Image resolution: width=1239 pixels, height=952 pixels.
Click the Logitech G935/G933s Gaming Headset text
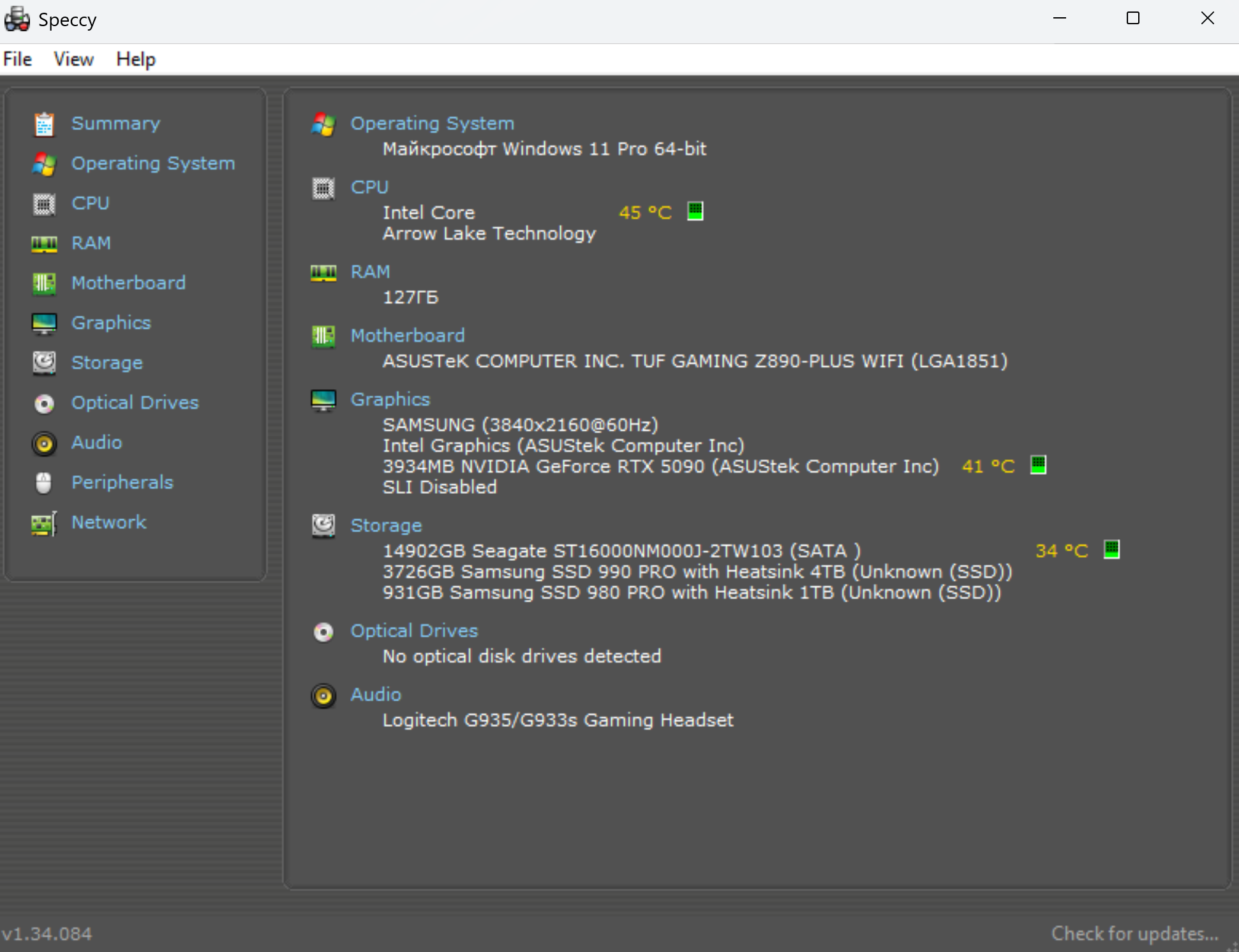[558, 721]
